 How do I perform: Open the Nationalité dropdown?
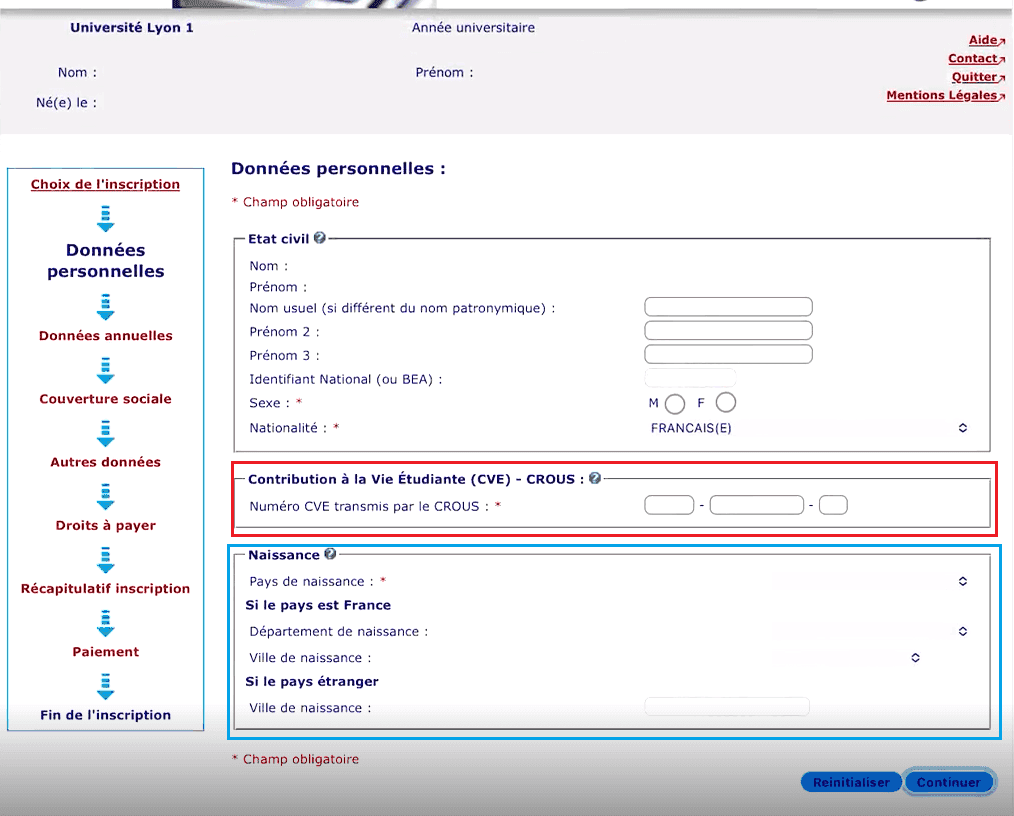(961, 427)
